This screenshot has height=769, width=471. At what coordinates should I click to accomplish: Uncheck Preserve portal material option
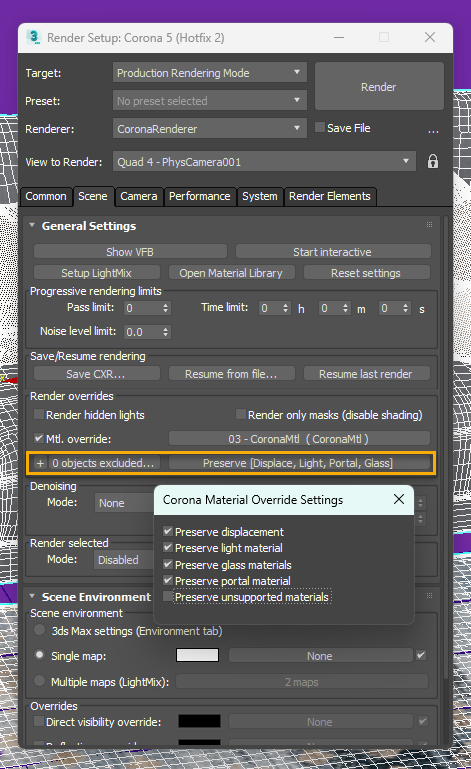[168, 580]
